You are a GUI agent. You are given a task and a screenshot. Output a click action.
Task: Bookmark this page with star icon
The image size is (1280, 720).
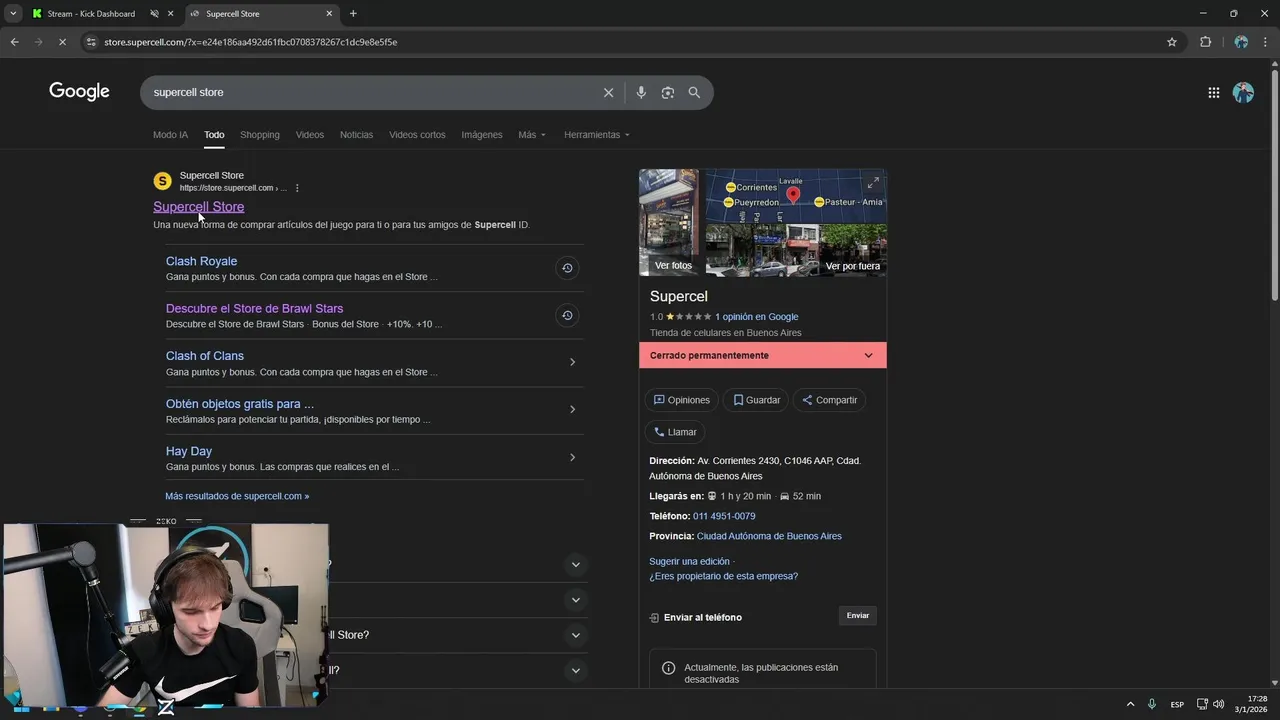[1172, 42]
